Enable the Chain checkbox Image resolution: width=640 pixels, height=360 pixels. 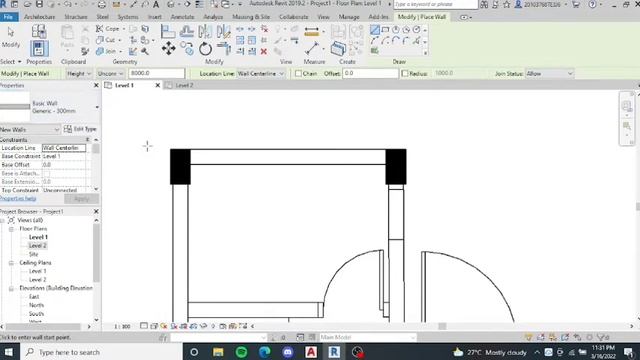[x=298, y=73]
